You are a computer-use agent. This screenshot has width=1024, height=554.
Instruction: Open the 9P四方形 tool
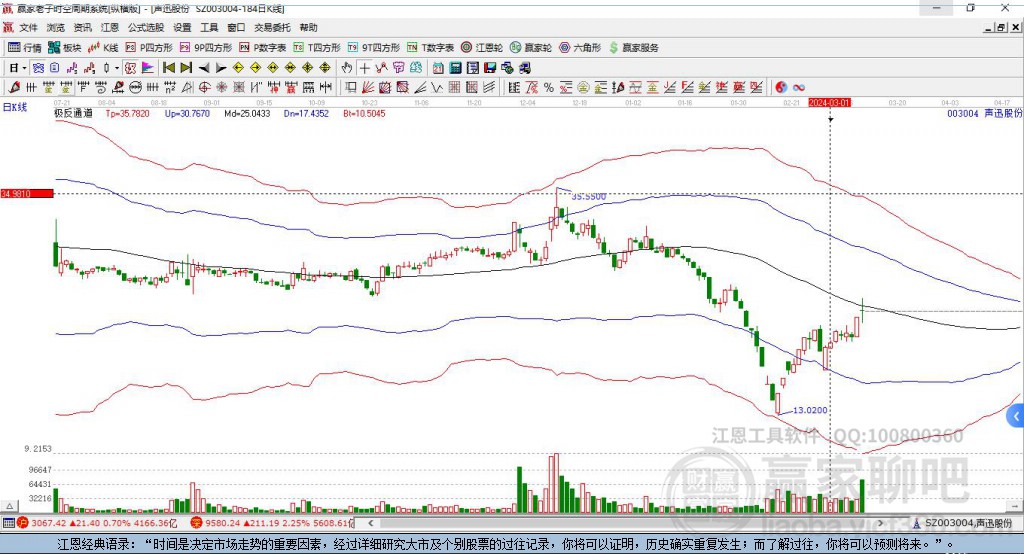point(206,48)
